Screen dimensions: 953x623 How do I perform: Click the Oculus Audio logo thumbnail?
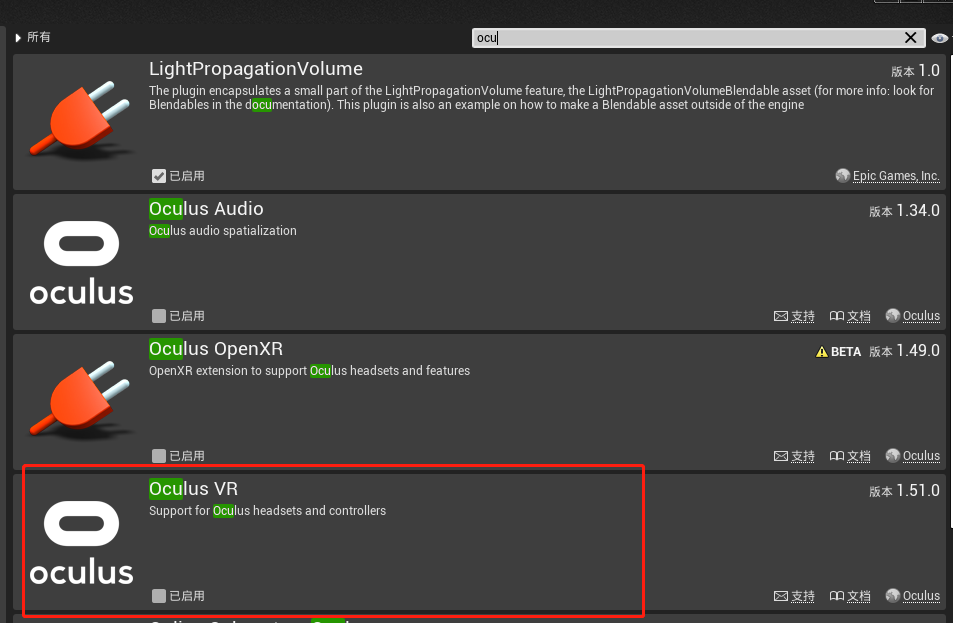(x=81, y=262)
